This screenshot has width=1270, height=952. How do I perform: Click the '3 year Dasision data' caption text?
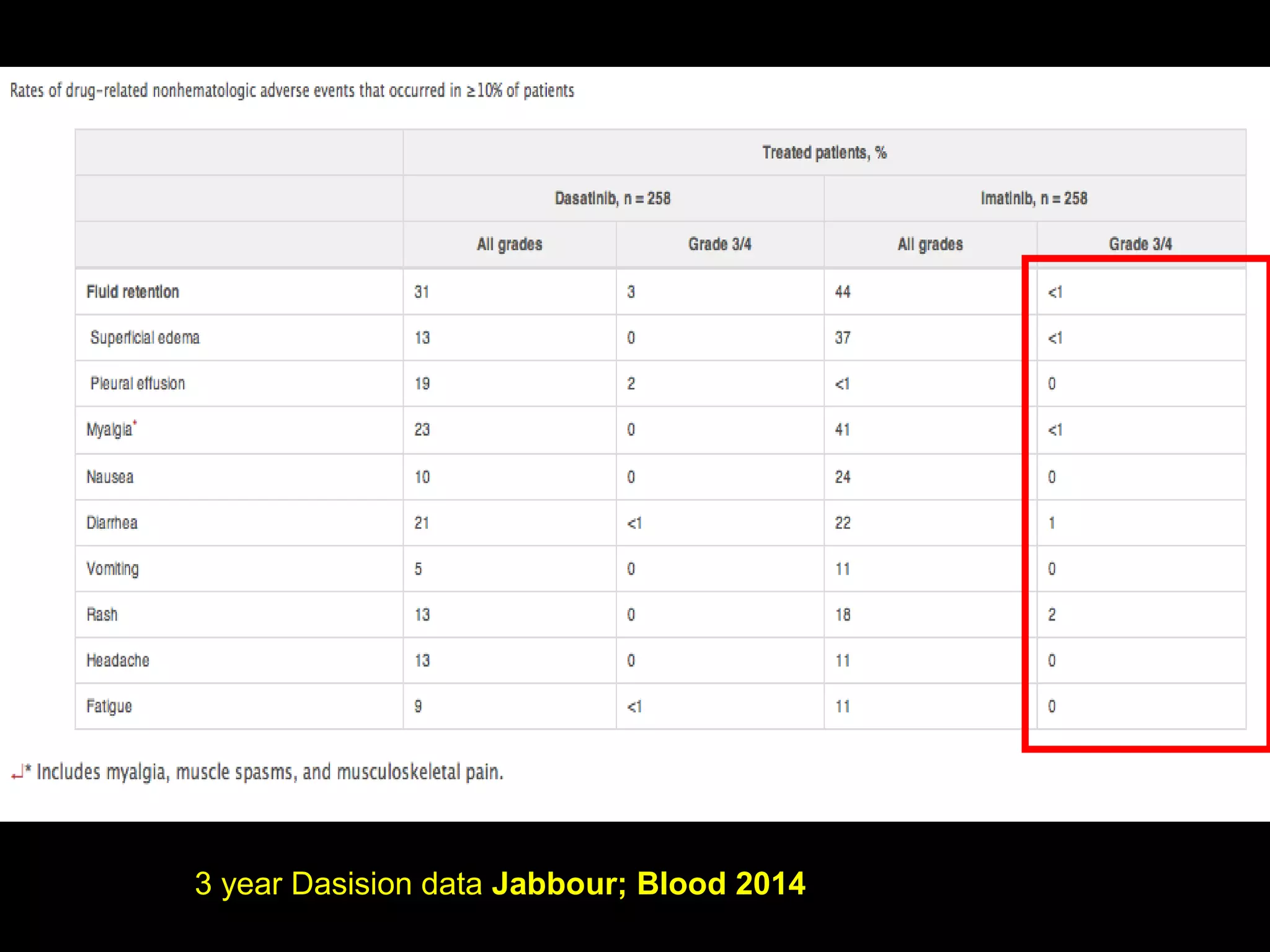[x=339, y=884]
